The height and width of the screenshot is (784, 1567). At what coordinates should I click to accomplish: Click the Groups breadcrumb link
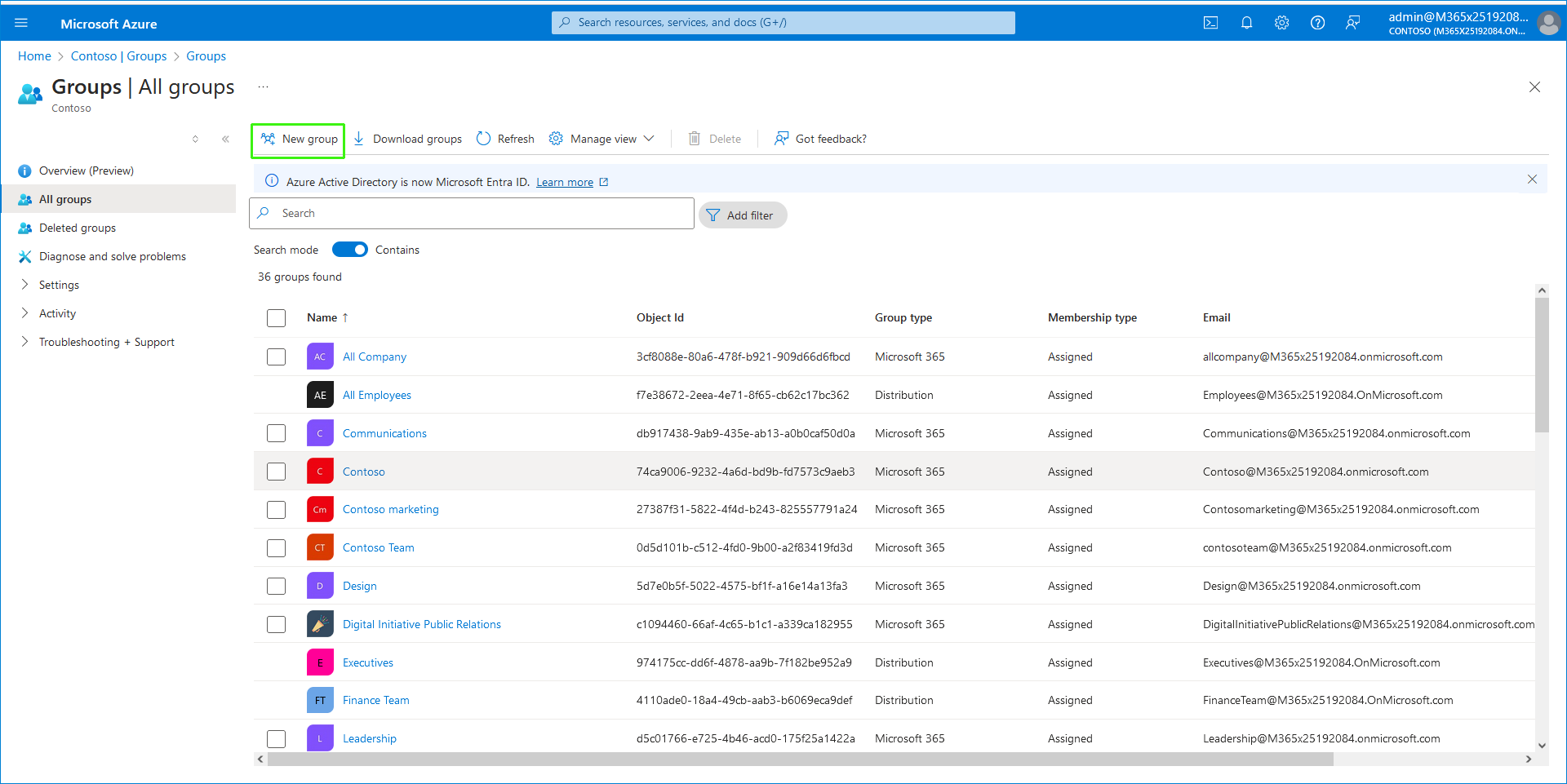[x=206, y=56]
